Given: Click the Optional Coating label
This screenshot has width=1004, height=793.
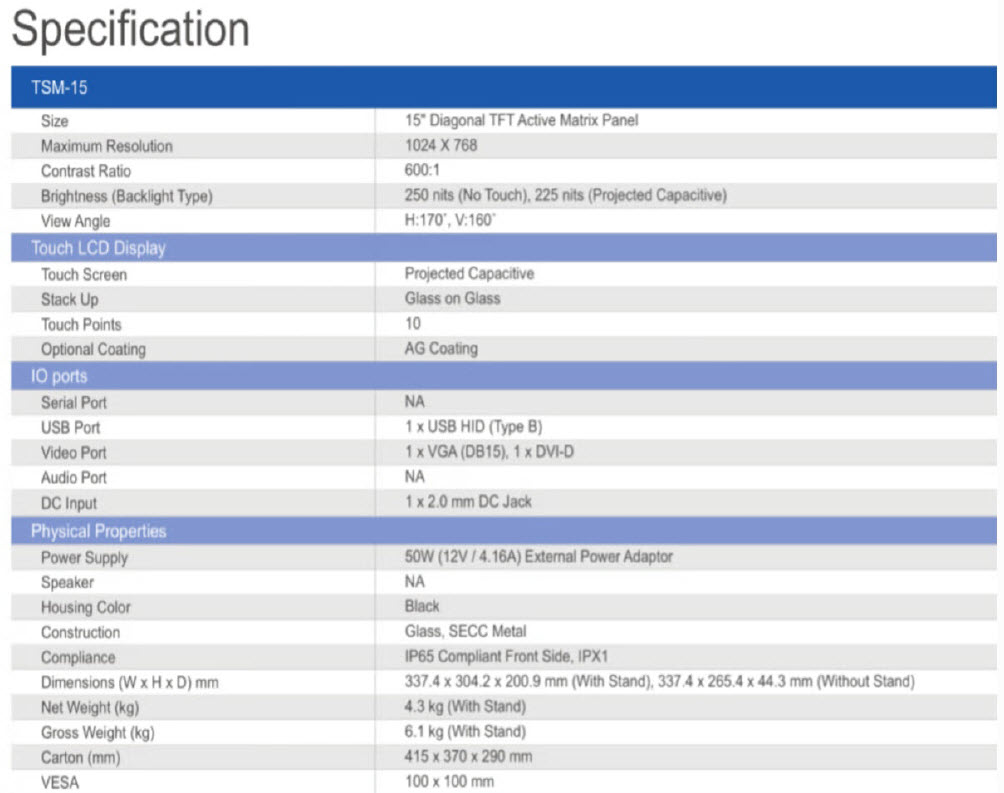Looking at the screenshot, I should (93, 350).
